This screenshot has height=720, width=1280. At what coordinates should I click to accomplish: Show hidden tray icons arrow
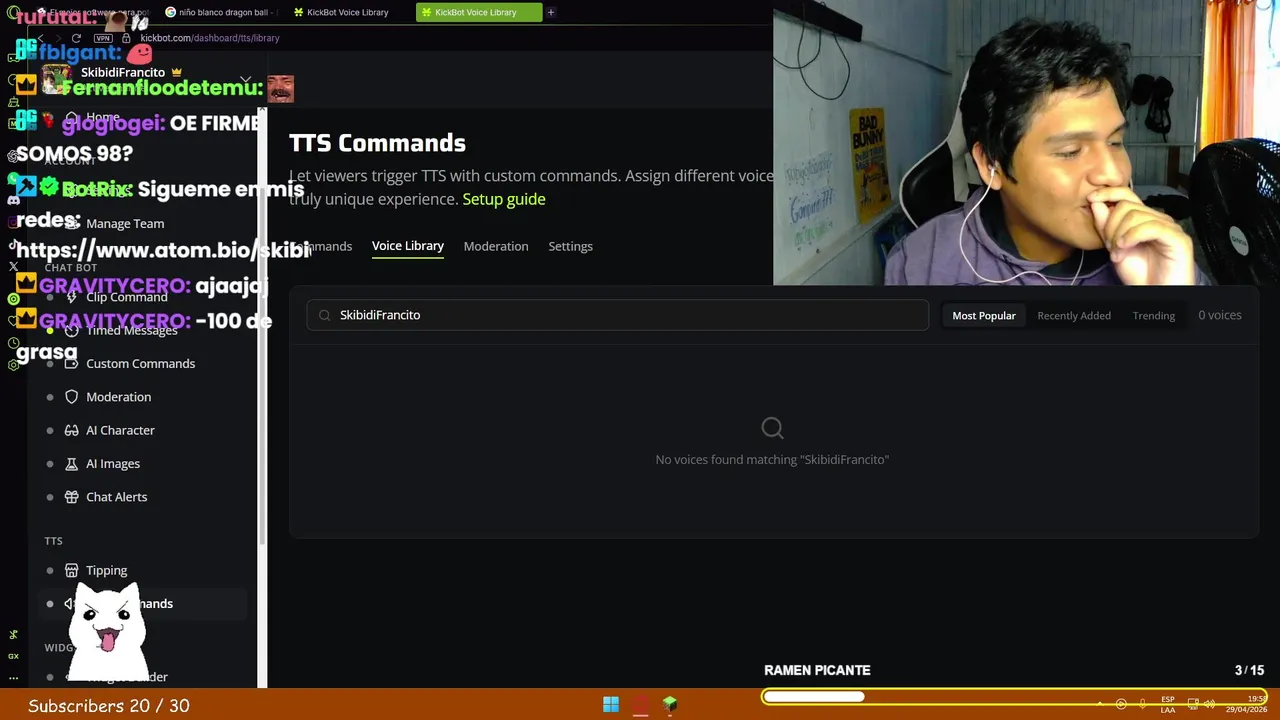(x=1100, y=705)
